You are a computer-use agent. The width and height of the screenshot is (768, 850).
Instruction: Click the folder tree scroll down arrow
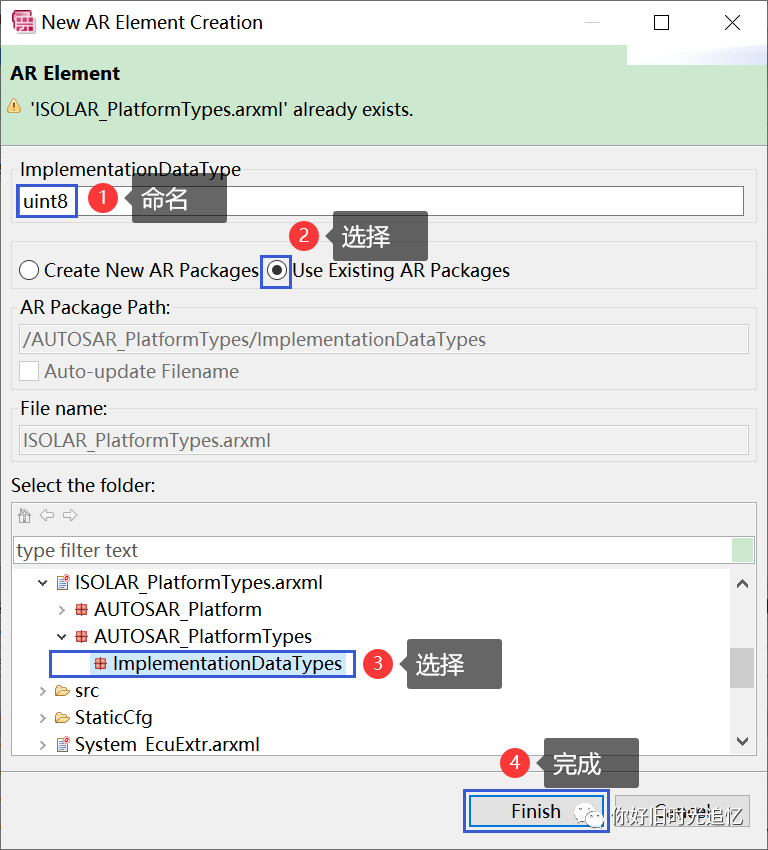(x=742, y=741)
